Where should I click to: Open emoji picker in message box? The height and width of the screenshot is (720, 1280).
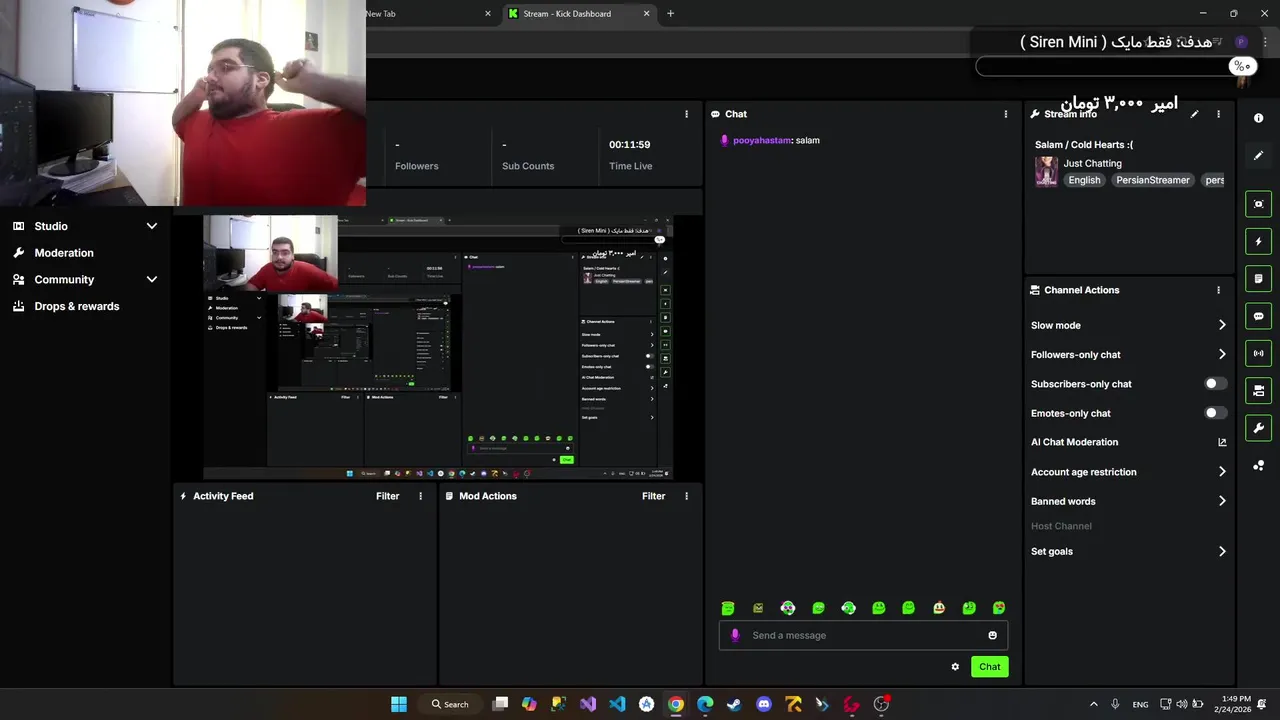[992, 635]
